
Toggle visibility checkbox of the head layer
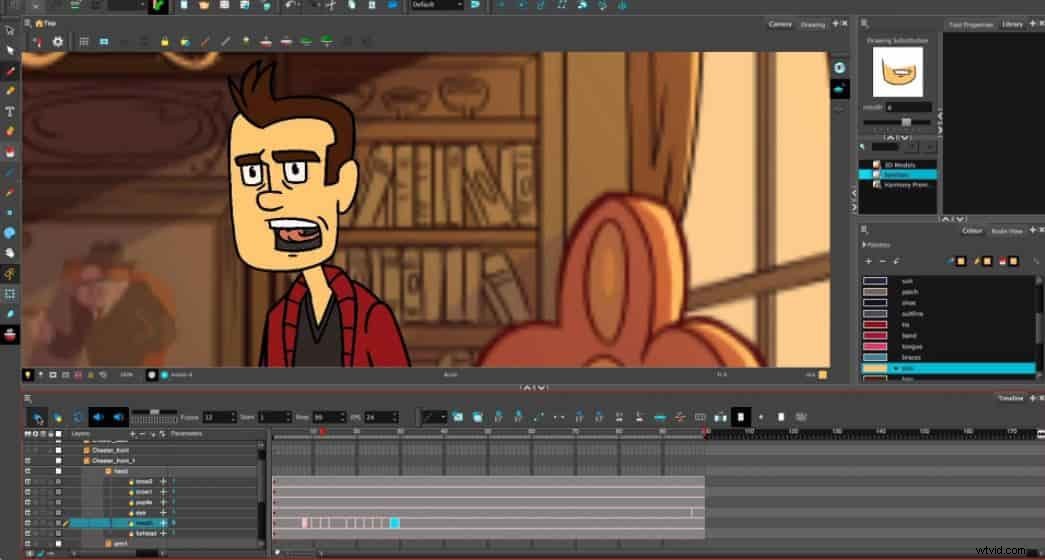[x=58, y=471]
